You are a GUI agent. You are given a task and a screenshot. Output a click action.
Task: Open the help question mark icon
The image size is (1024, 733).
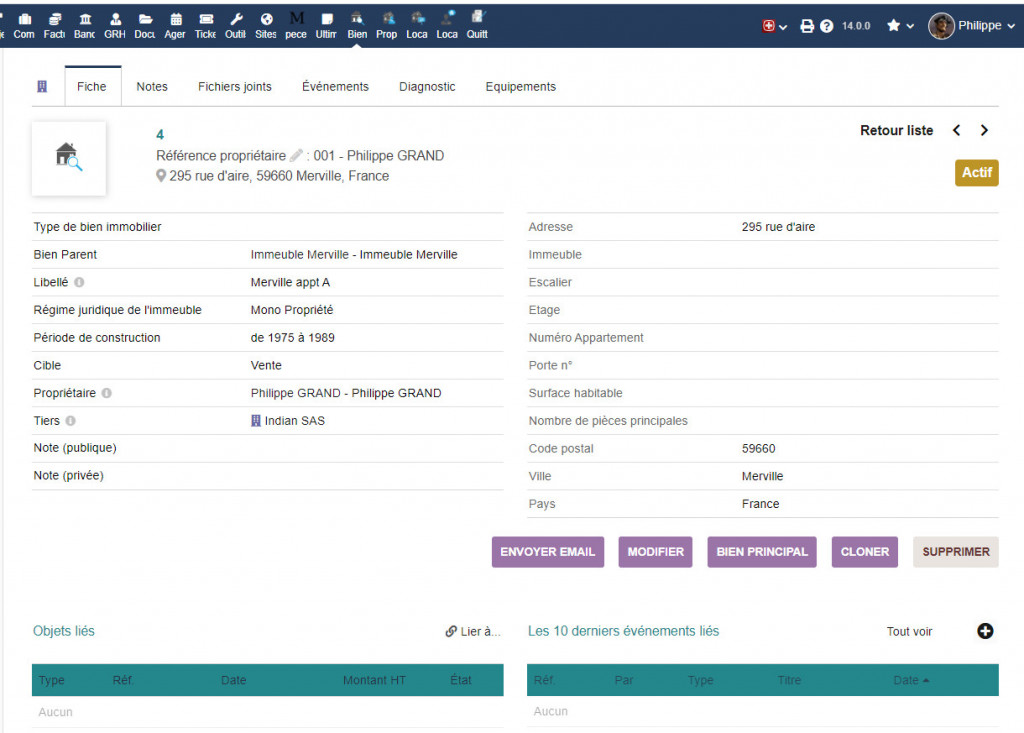point(827,26)
